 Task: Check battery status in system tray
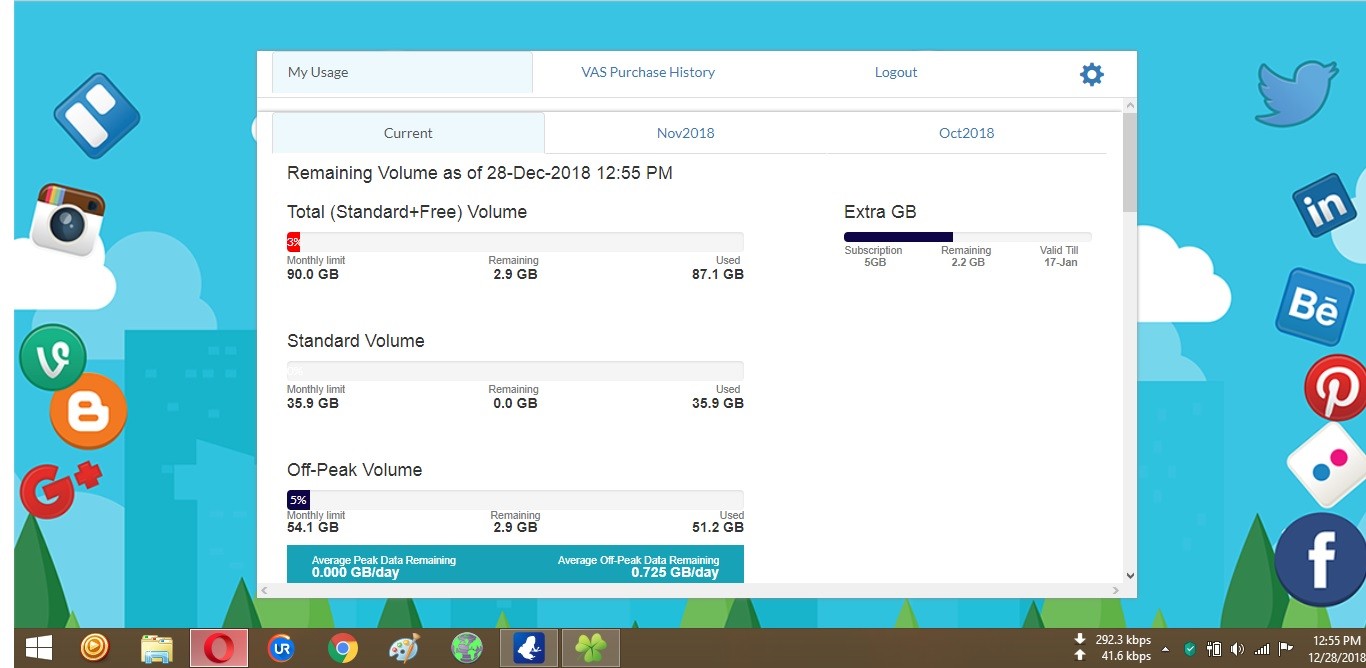[x=1214, y=648]
